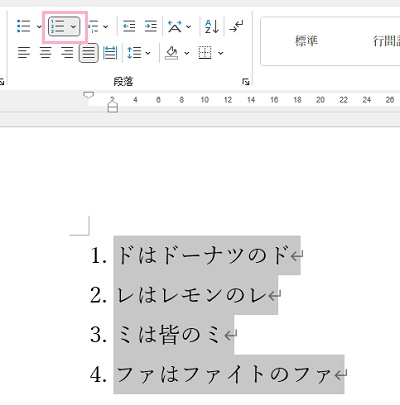Apply shading with the paint bucket

172,53
